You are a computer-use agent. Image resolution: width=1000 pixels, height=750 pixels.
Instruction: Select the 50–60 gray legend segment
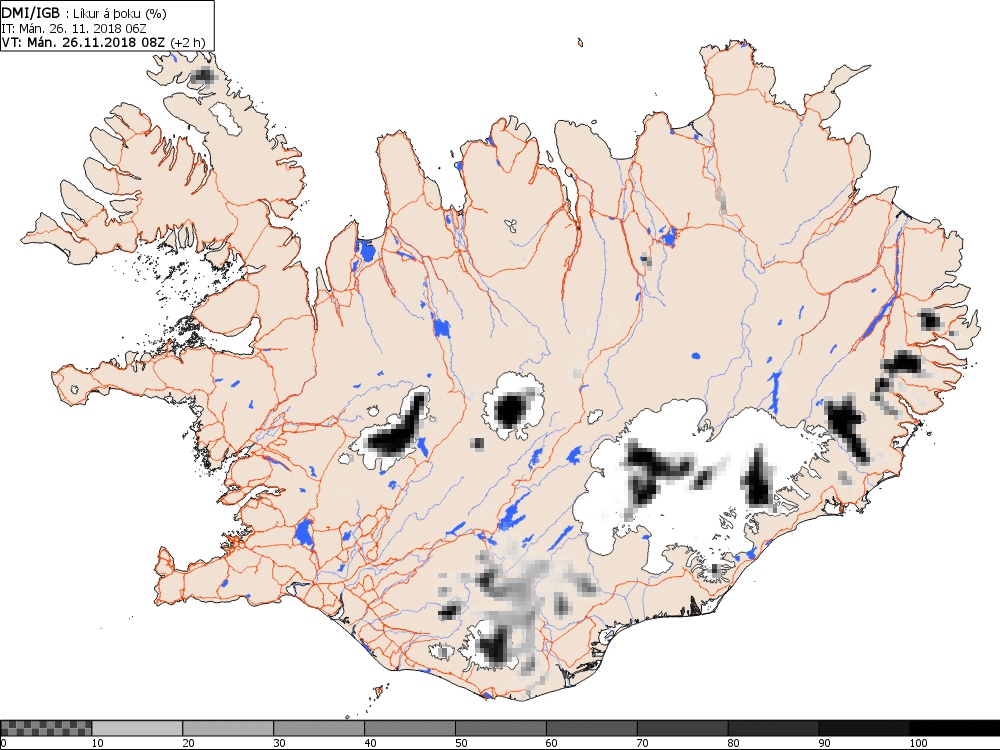pos(501,728)
